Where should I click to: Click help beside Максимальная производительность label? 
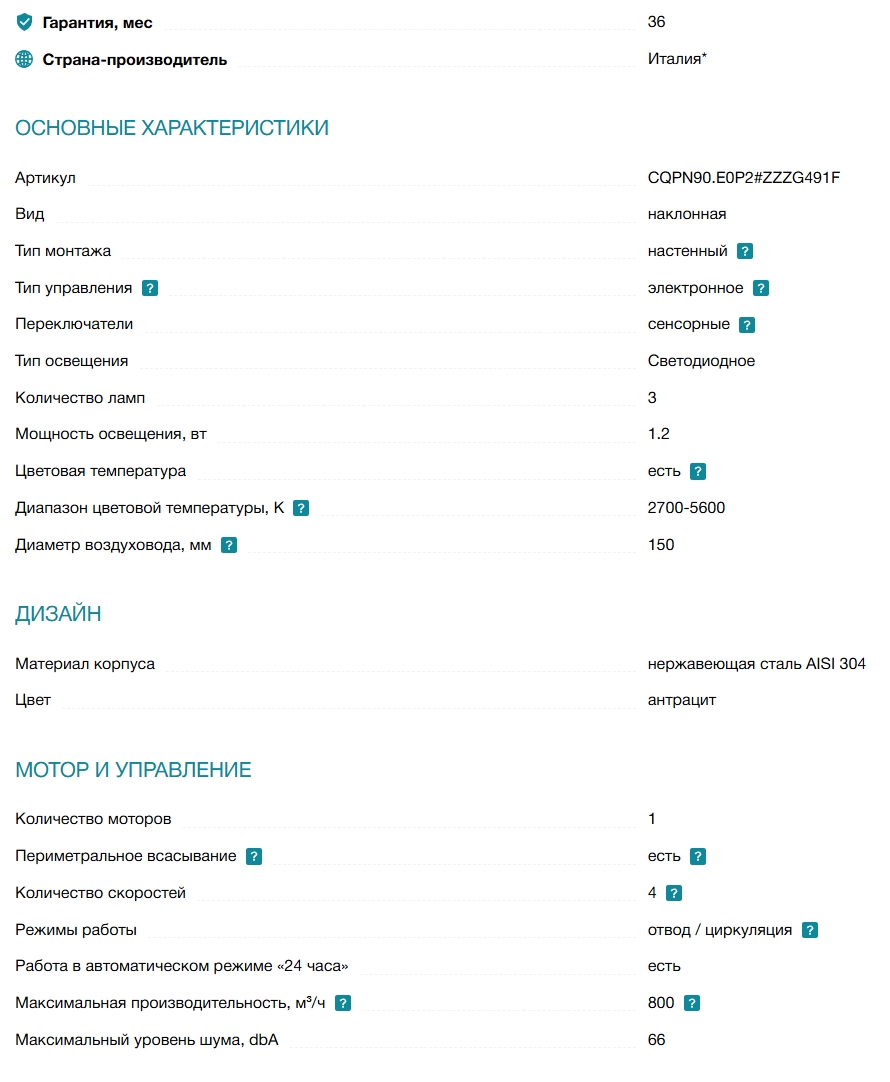click(343, 1003)
